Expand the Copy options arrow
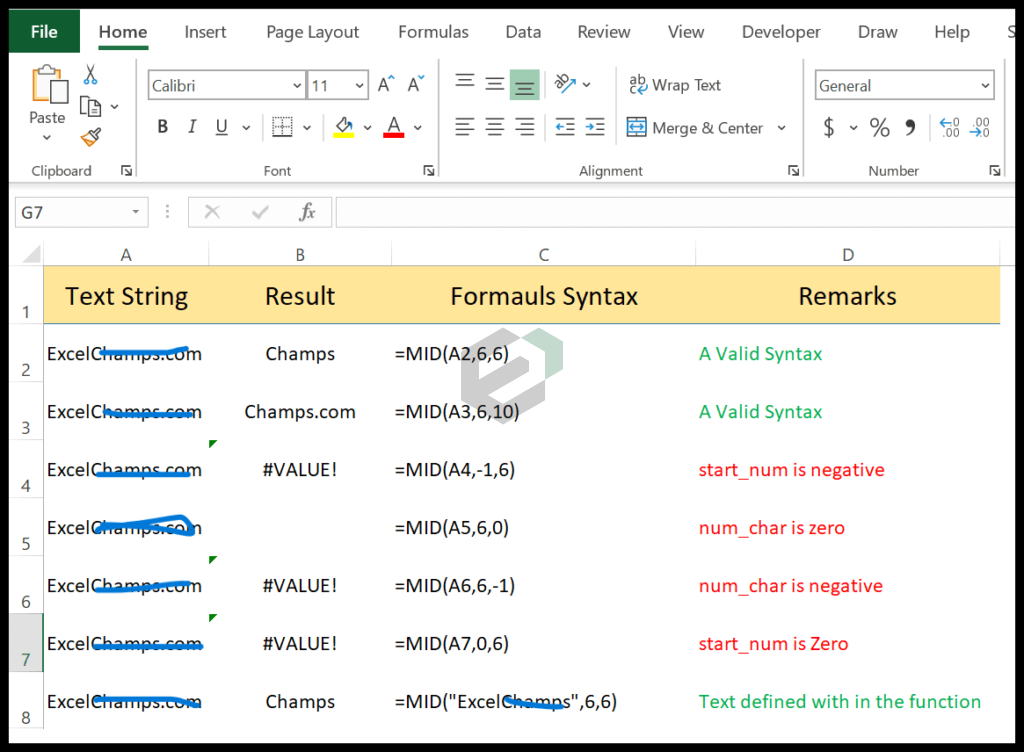 [115, 106]
